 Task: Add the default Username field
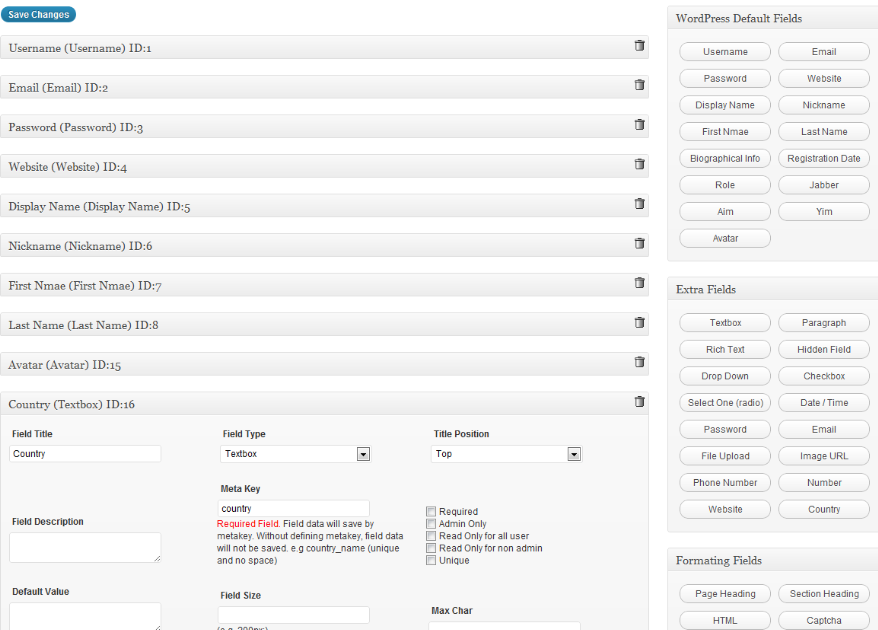[725, 52]
